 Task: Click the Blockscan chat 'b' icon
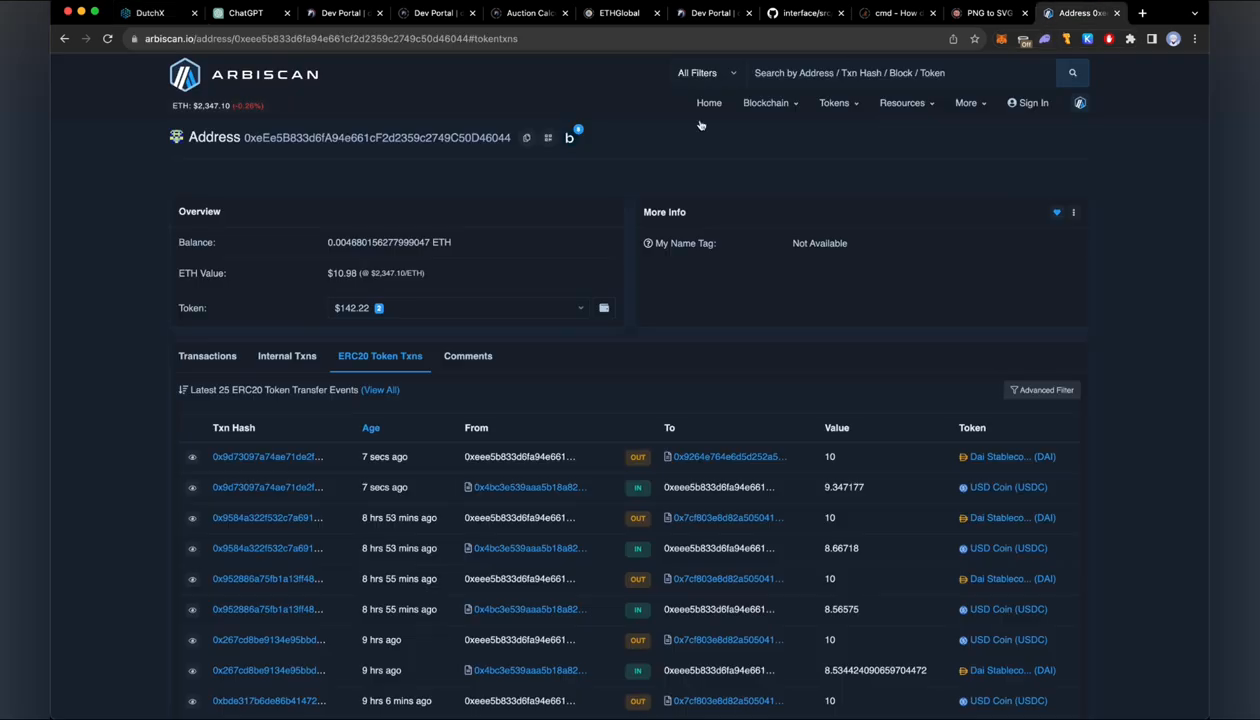pyautogui.click(x=570, y=138)
